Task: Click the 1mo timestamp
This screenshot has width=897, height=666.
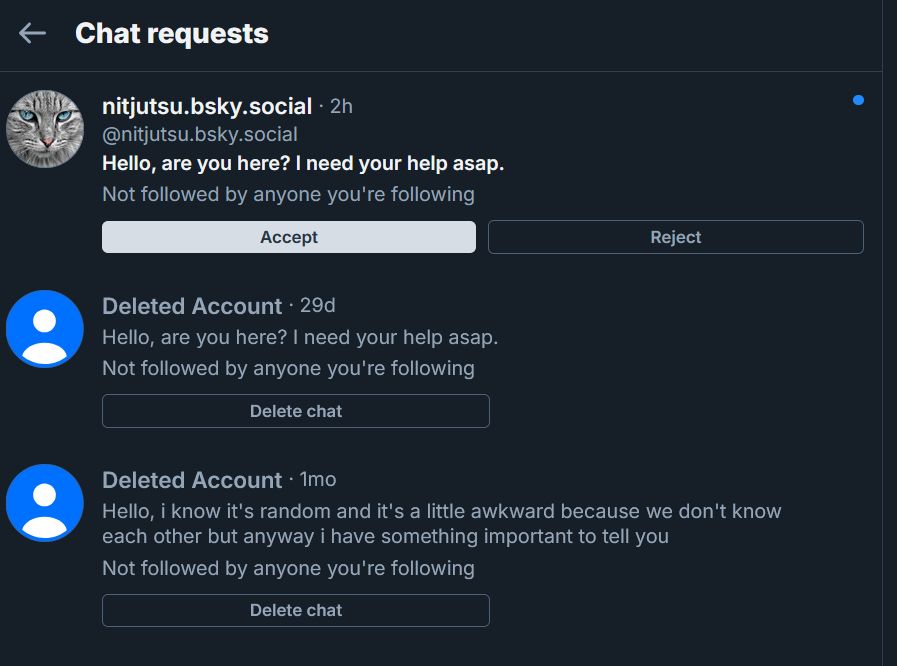Action: tap(318, 480)
